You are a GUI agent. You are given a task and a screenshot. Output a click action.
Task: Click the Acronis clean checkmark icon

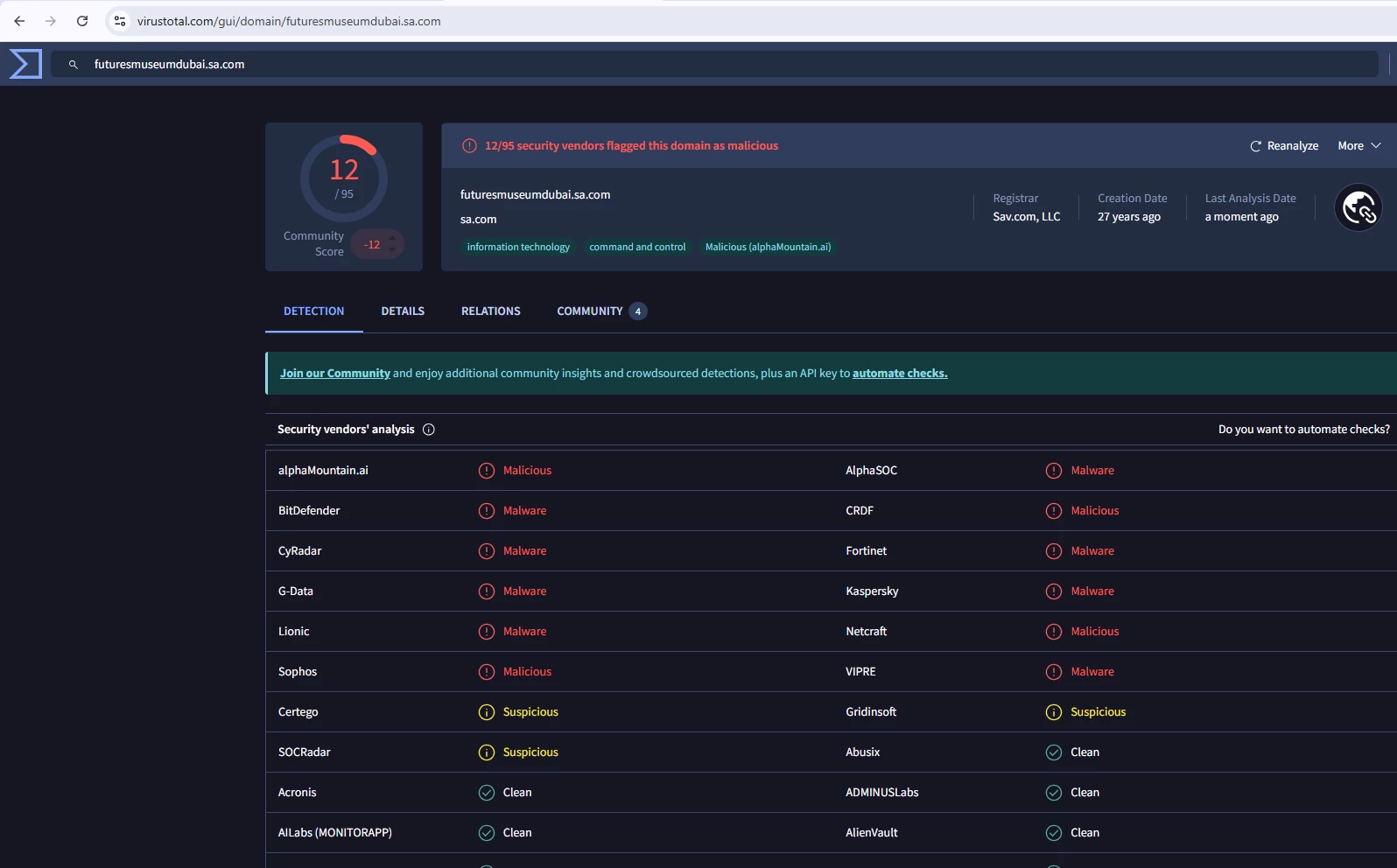click(x=487, y=793)
